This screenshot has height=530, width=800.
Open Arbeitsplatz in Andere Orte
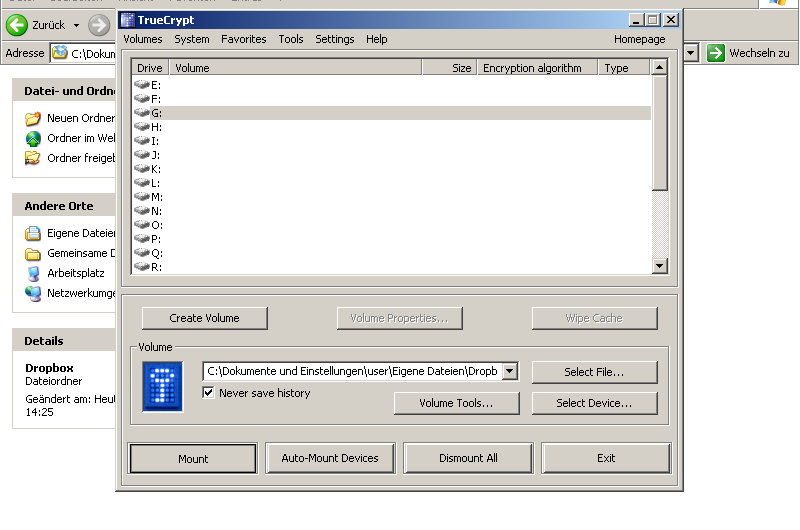point(65,273)
